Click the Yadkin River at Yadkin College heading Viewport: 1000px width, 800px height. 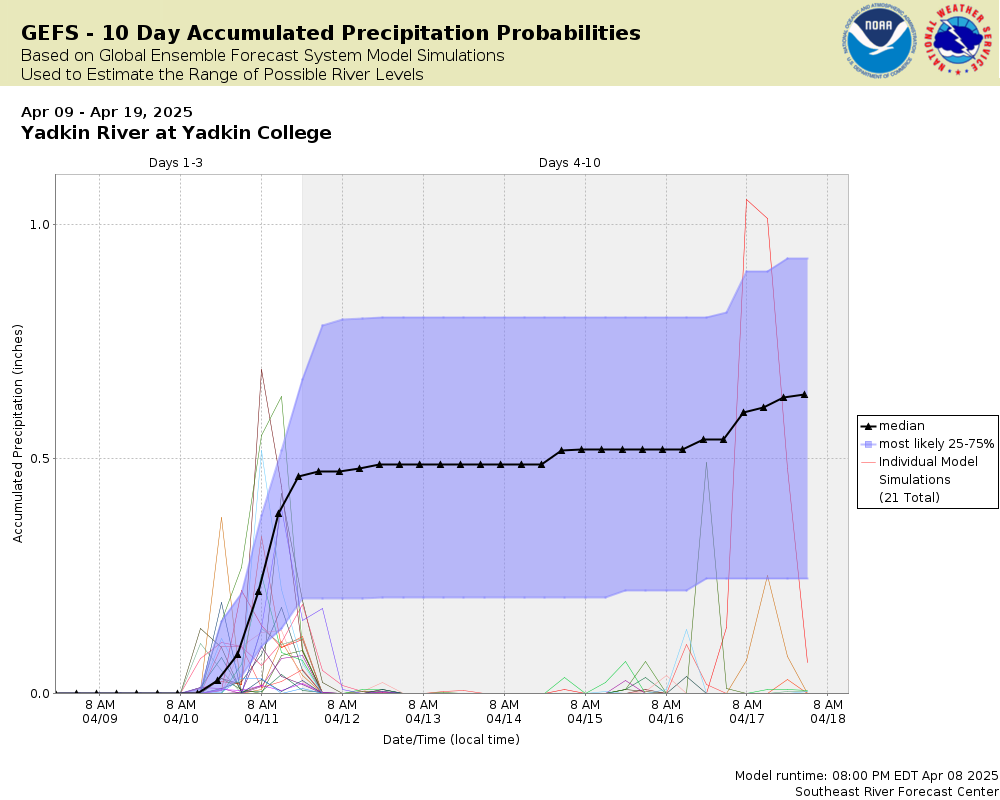point(176,133)
